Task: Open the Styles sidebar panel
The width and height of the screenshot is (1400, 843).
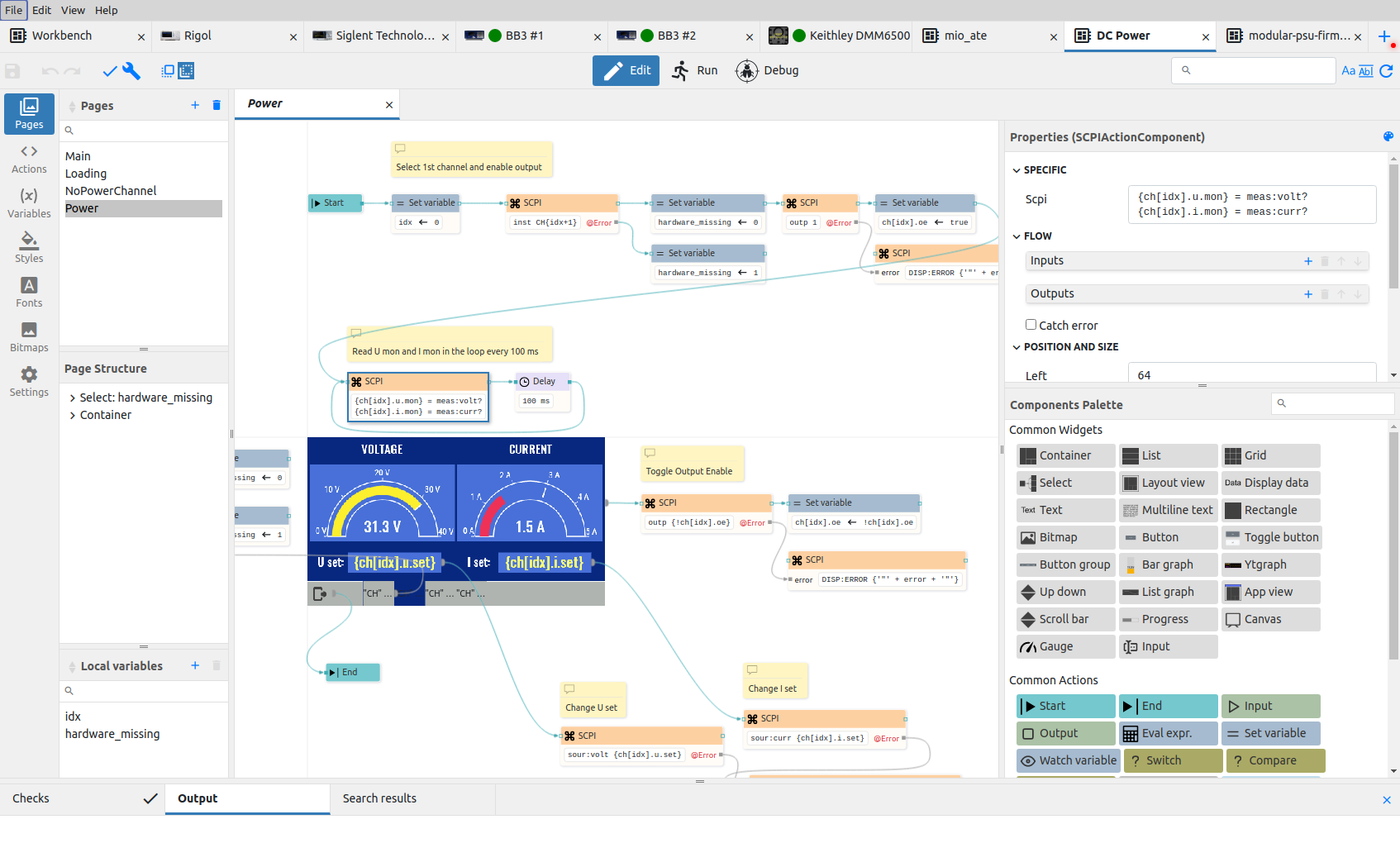Action: [29, 248]
